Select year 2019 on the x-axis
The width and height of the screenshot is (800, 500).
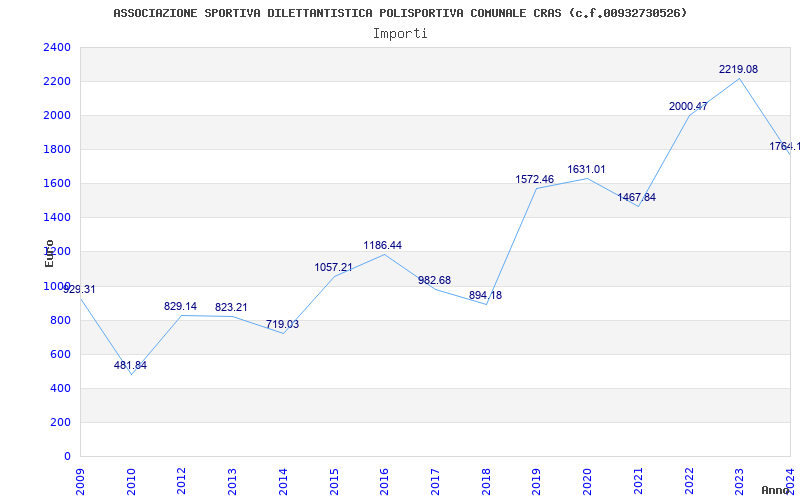coord(537,481)
